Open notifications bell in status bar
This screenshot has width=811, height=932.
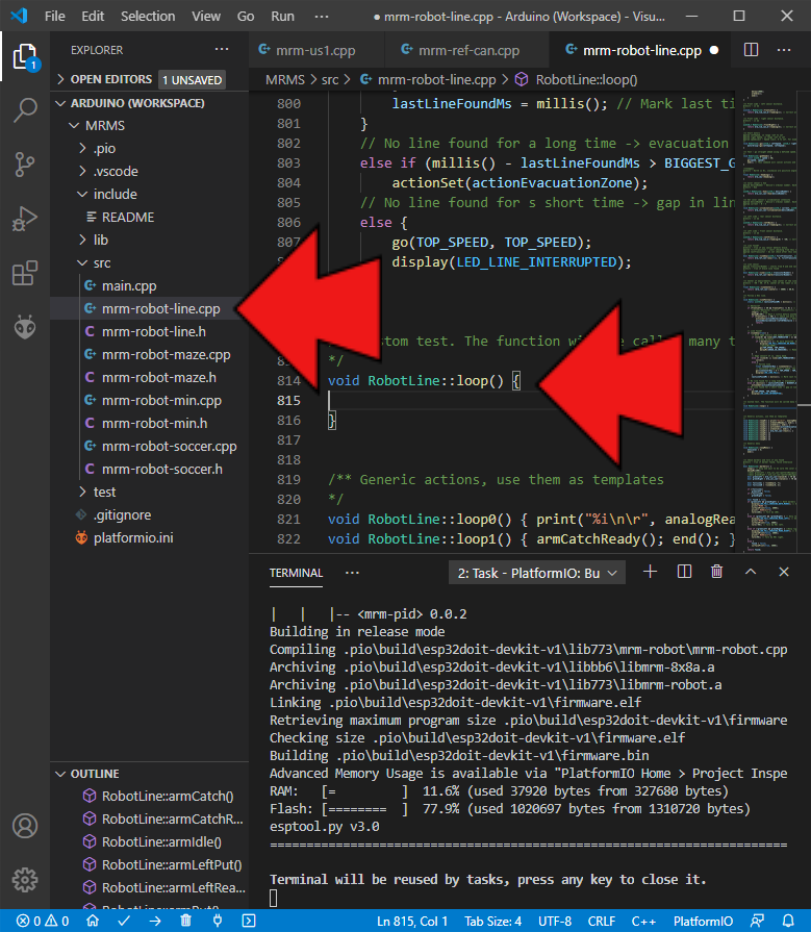[788, 921]
